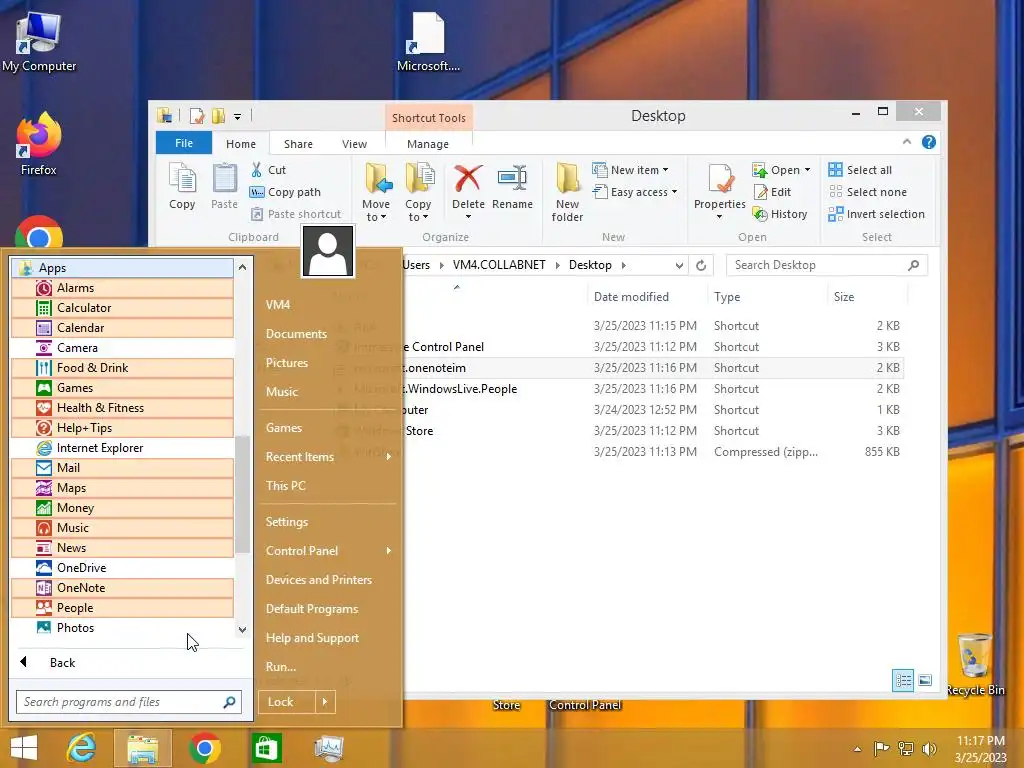Open Chrome from the taskbar
Viewport: 1024px width, 768px height.
pyautogui.click(x=204, y=748)
